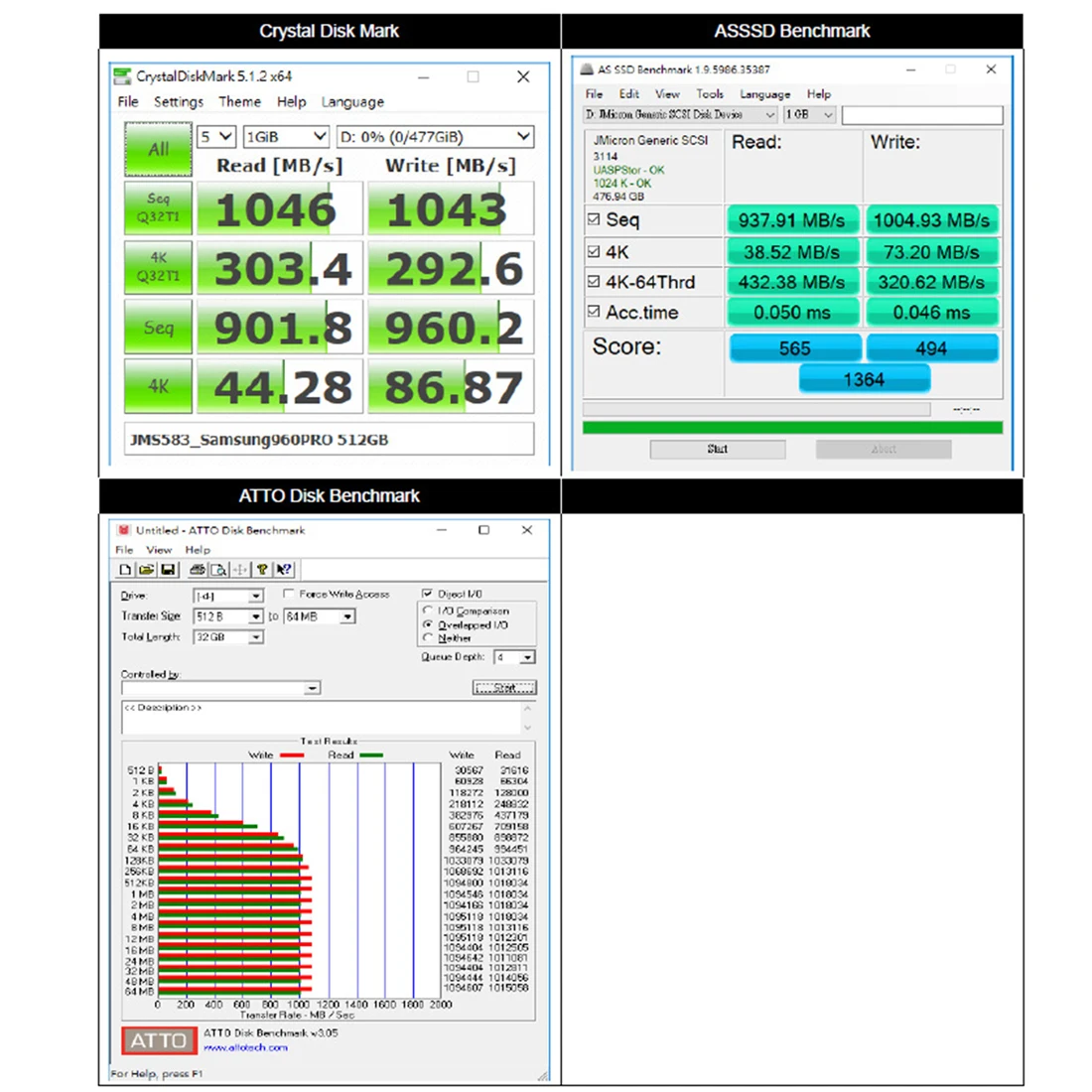Click the plain Seq test button in CrystalDiskMark
Image resolution: width=1092 pixels, height=1092 pixels.
coord(158,327)
